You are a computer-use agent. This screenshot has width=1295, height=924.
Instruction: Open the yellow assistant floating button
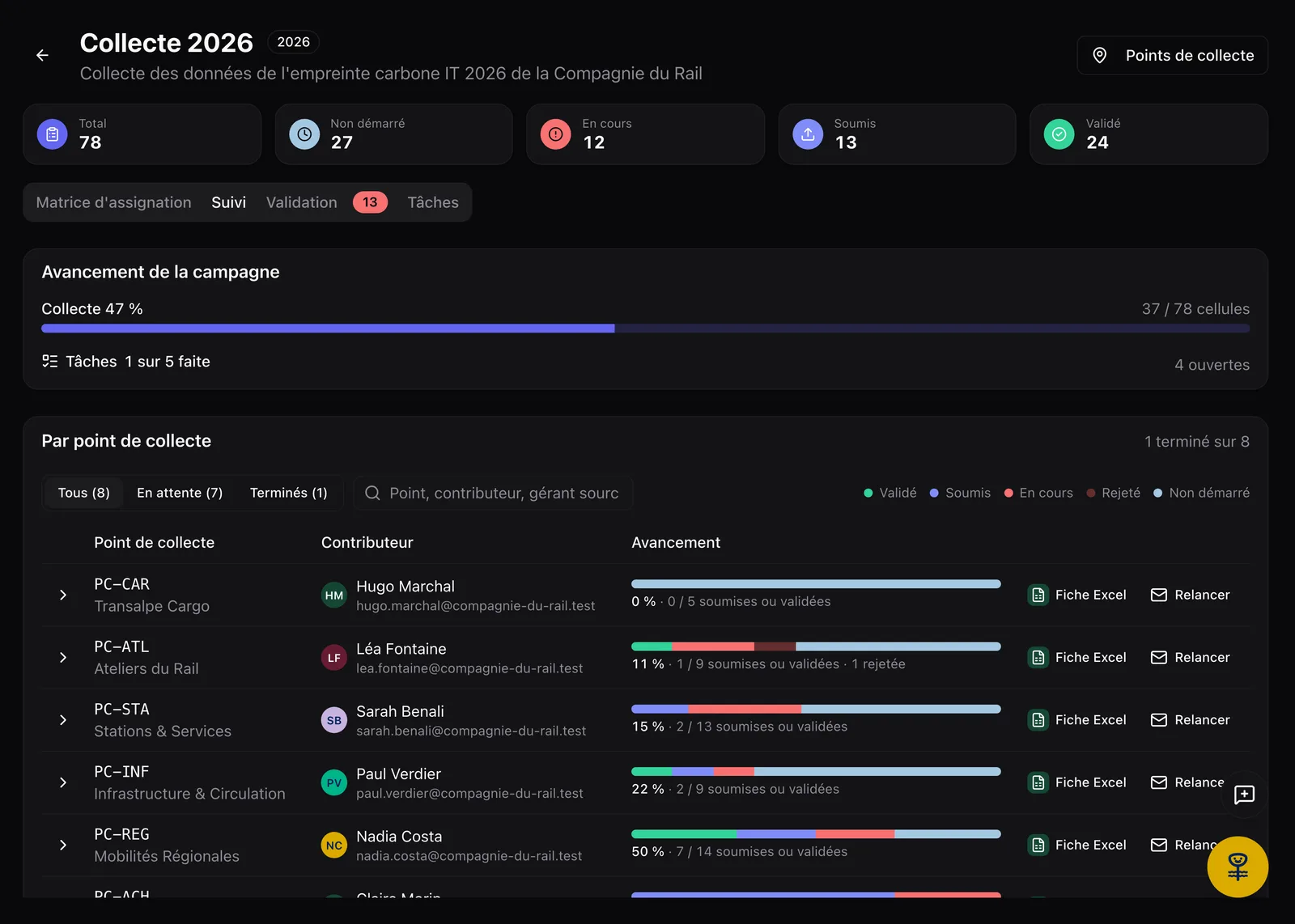tap(1238, 867)
